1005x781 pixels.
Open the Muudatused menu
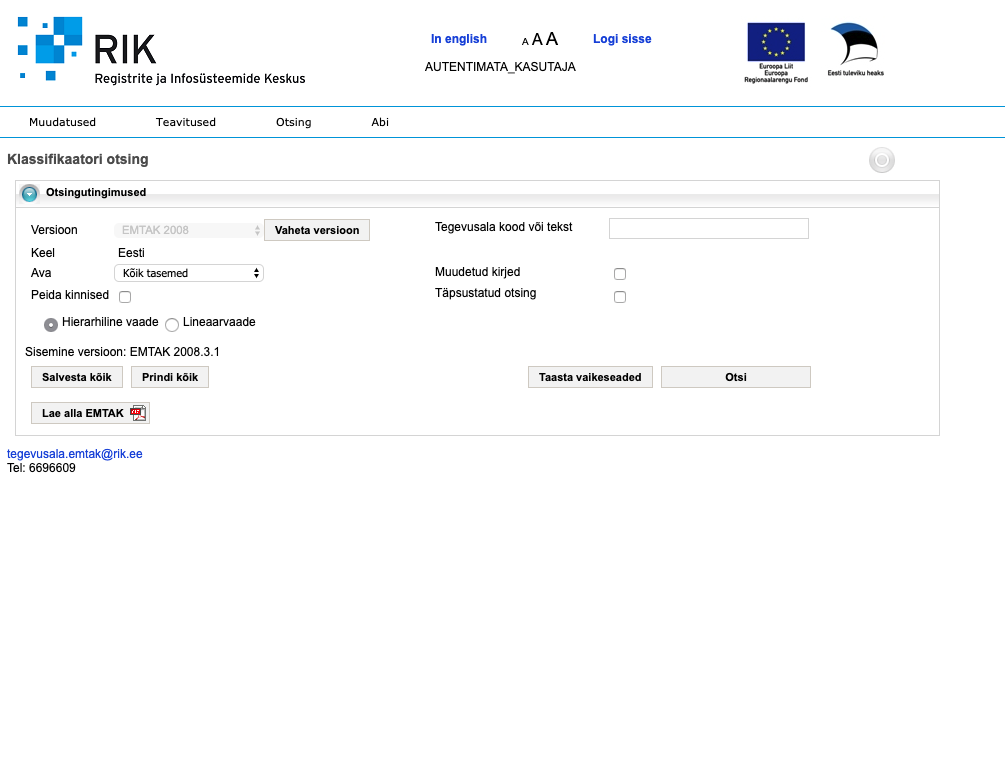[x=62, y=122]
